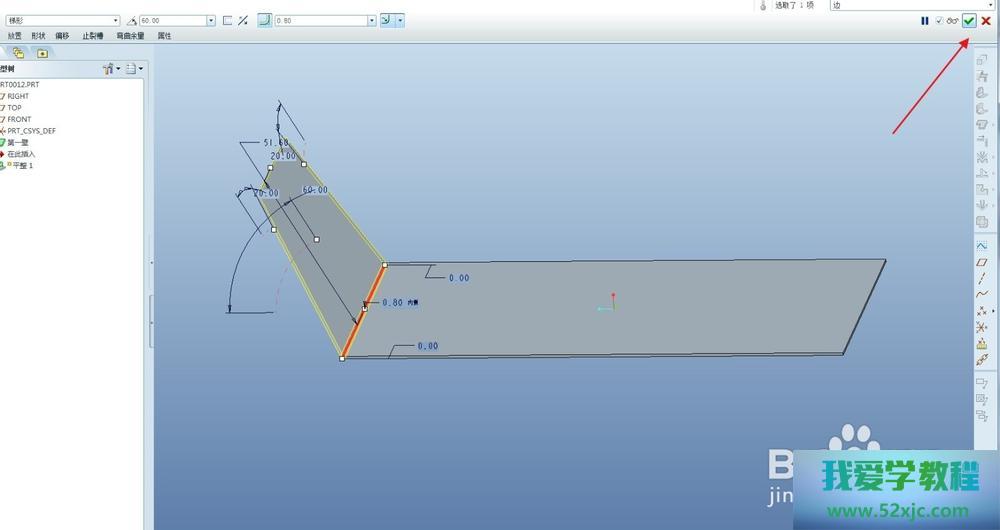
Task: Select the datum axis tool
Action: (x=982, y=278)
